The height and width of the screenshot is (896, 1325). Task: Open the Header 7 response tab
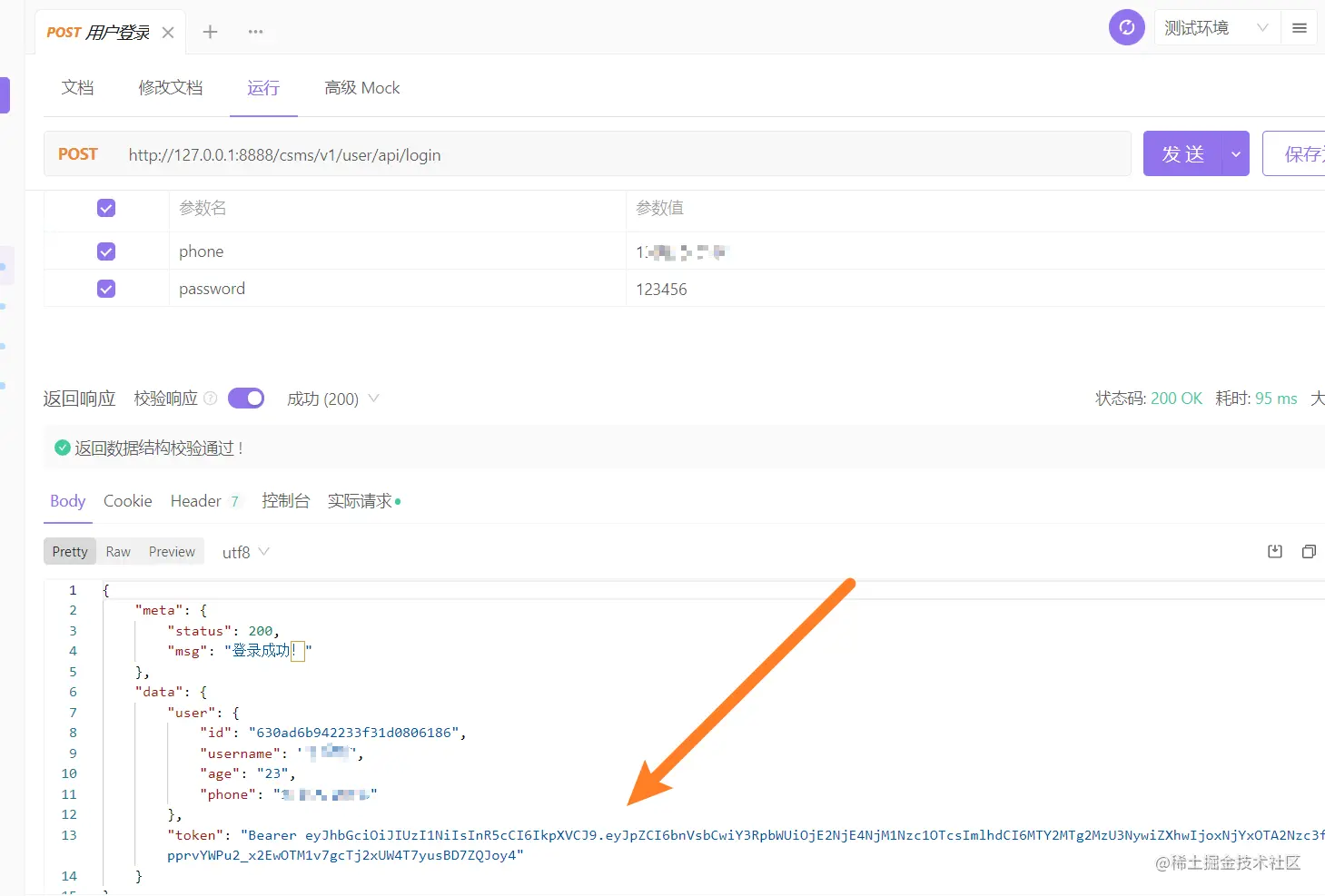[x=204, y=501]
